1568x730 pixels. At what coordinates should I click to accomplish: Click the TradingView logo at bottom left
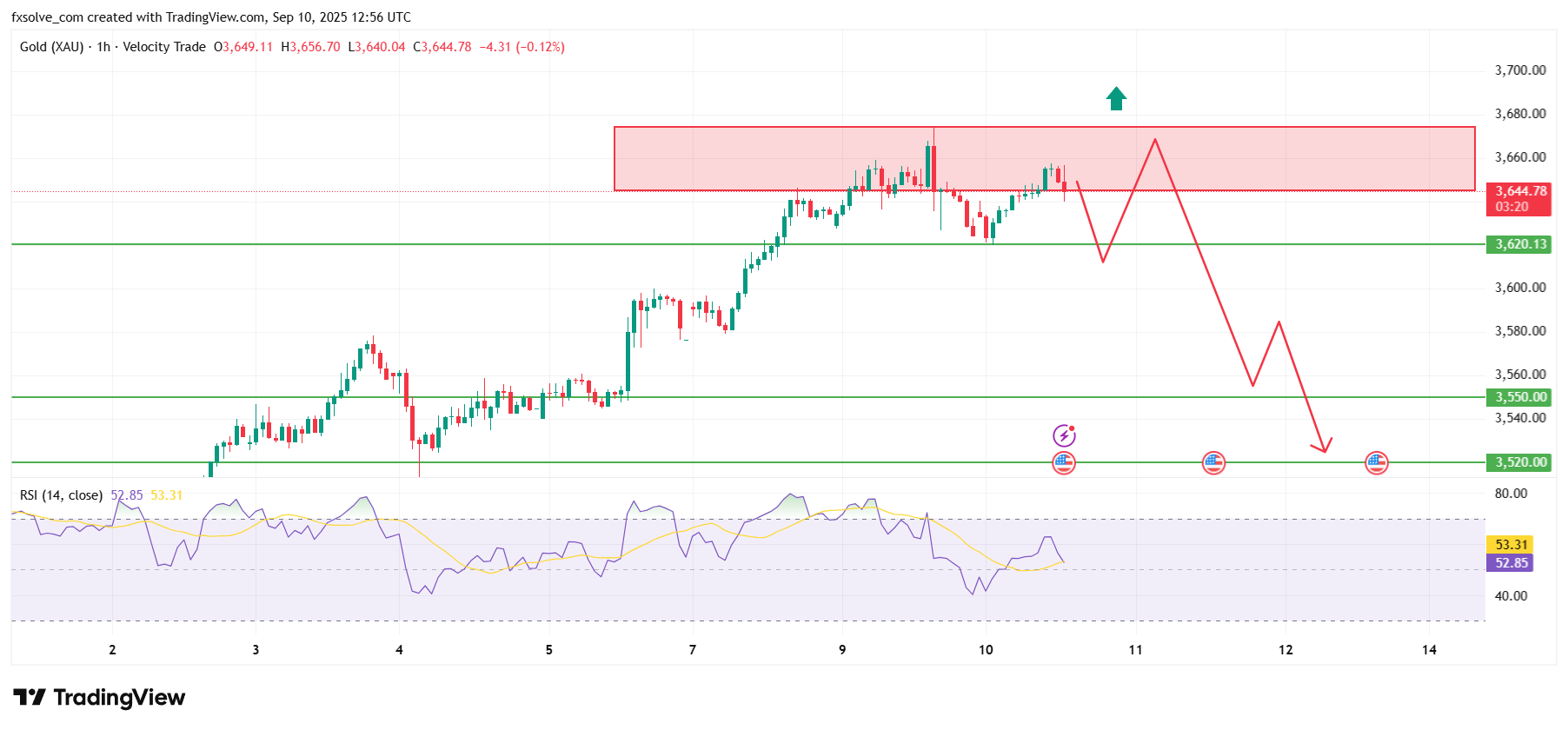[x=99, y=698]
